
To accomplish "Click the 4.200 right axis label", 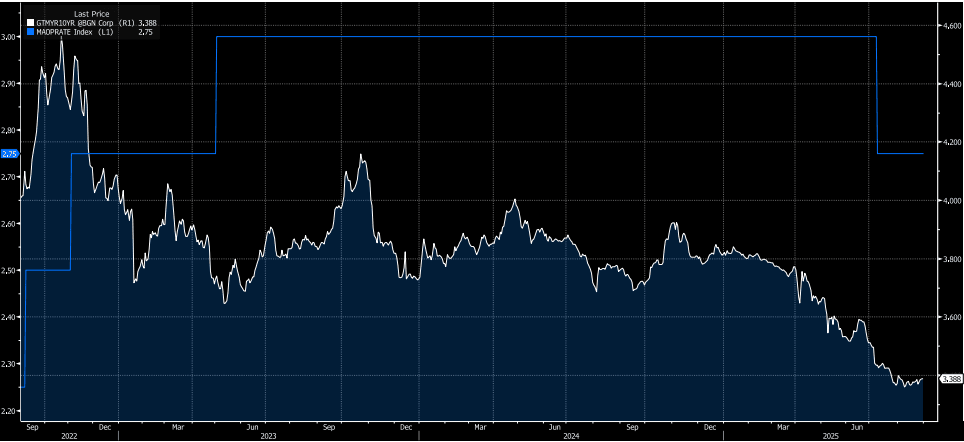I will click(x=951, y=143).
